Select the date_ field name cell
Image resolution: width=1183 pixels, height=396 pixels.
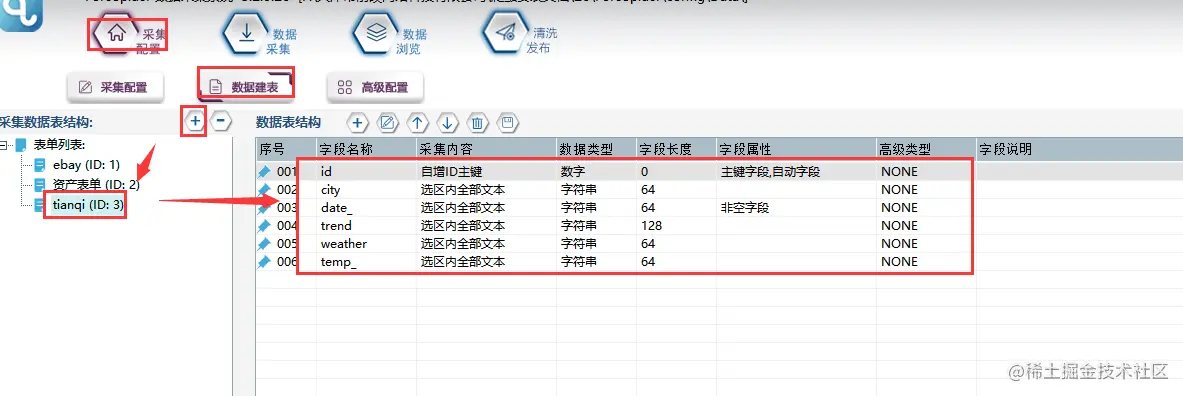tap(367, 207)
